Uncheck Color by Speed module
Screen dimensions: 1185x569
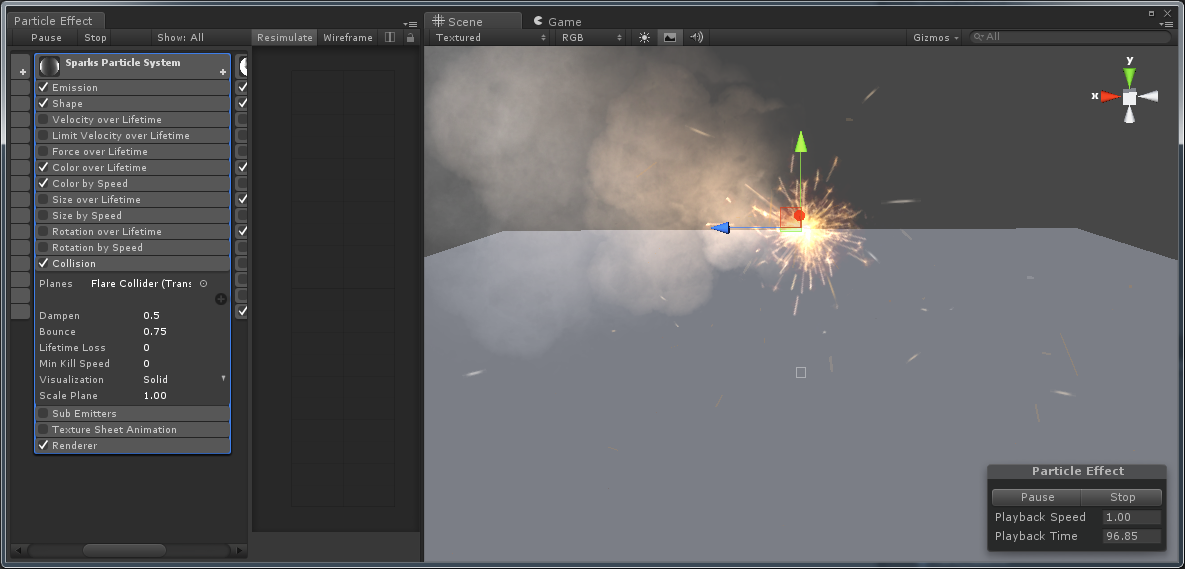(x=44, y=183)
